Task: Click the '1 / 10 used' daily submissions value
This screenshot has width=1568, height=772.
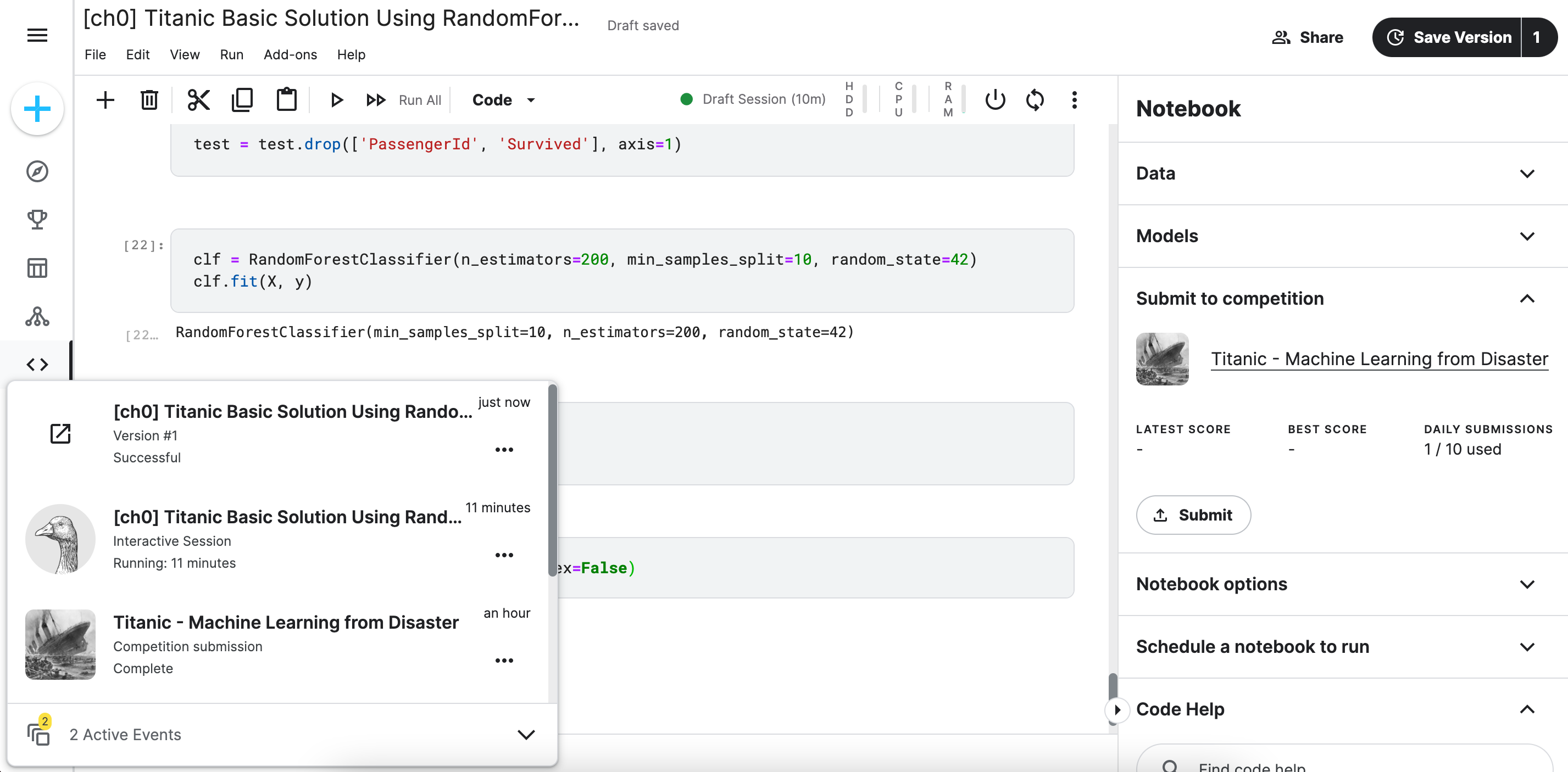Action: [x=1462, y=449]
